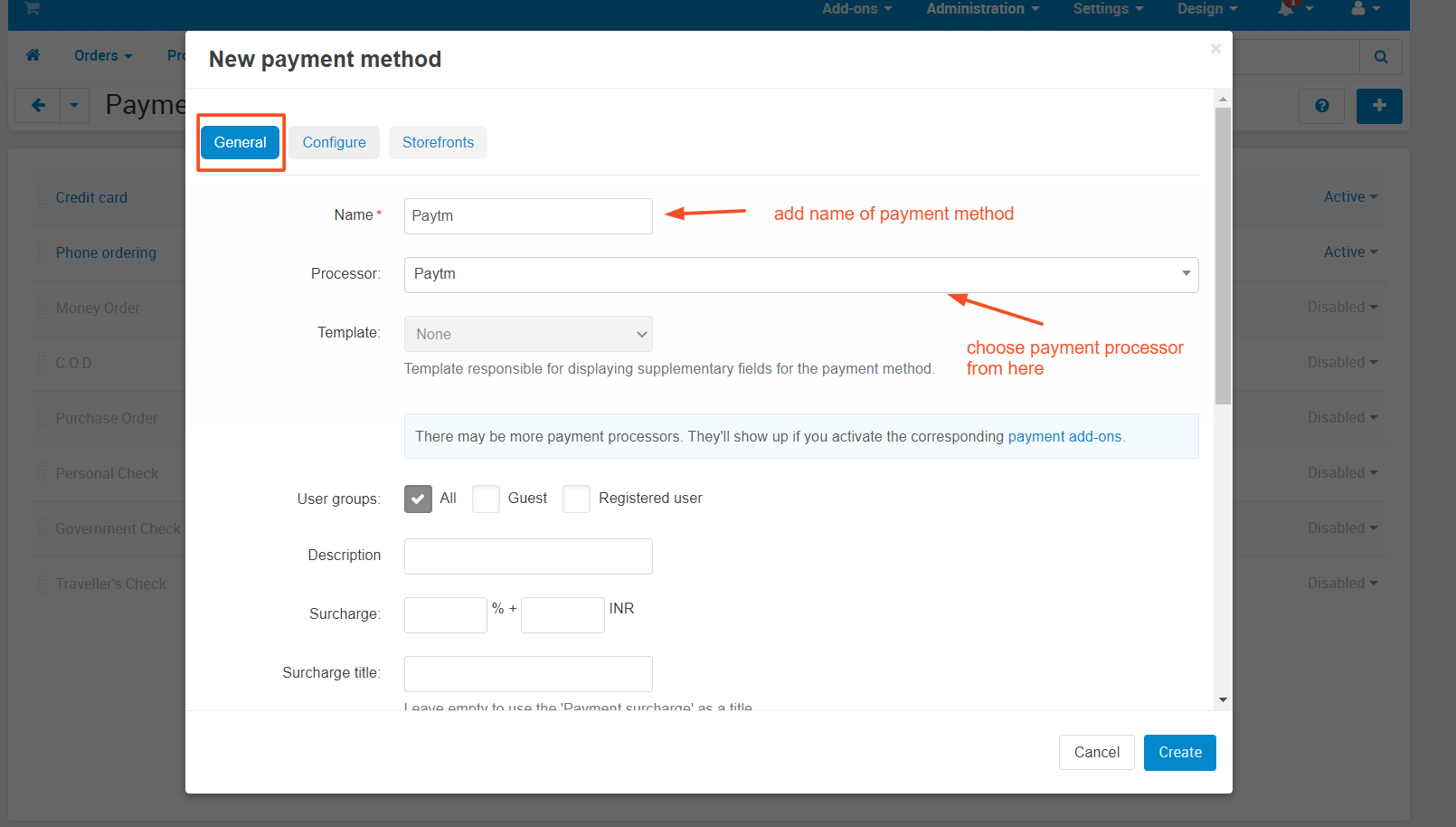1456x827 pixels.
Task: Open Government Check payment method
Action: coord(118,528)
